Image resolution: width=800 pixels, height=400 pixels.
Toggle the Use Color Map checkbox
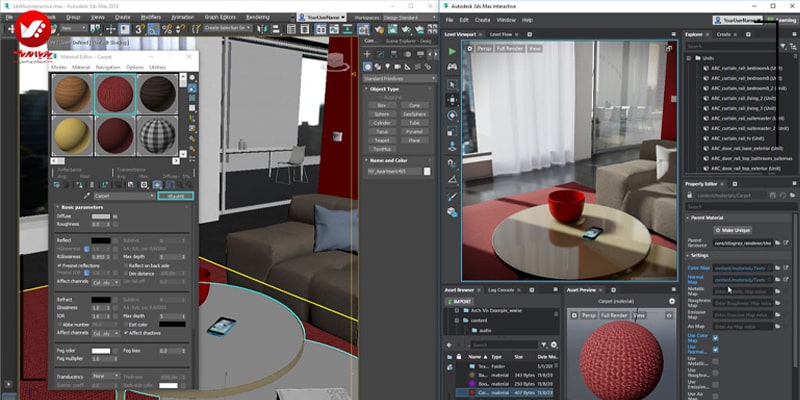coord(715,338)
